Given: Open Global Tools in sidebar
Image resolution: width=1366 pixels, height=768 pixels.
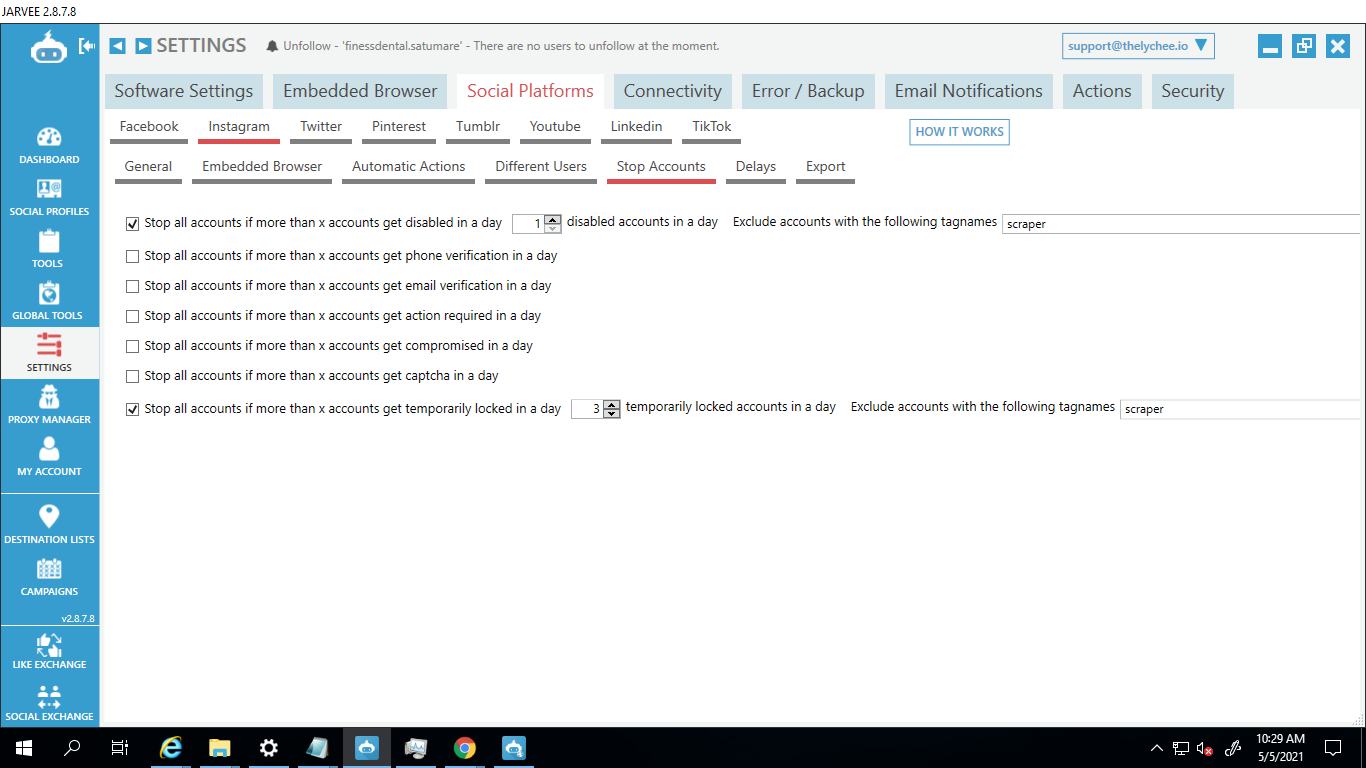Looking at the screenshot, I should point(49,301).
